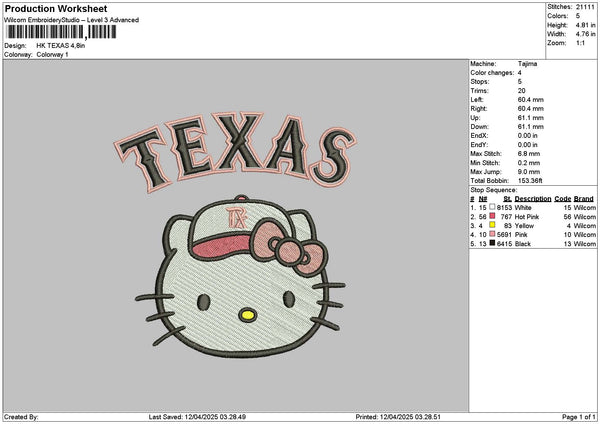Pick the Yellow thread swatch
This screenshot has height=424, width=600.
[492, 225]
